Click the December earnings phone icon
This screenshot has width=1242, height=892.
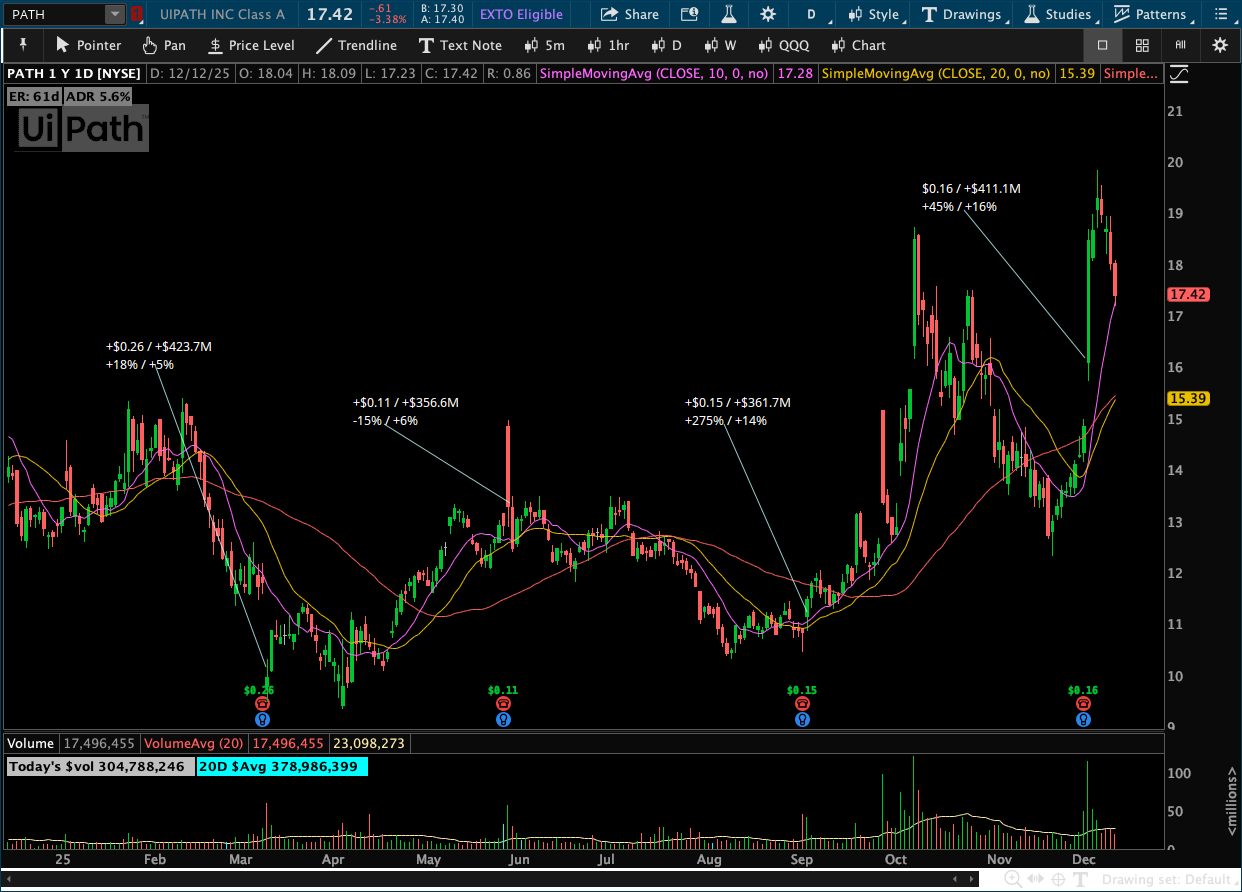click(1083, 704)
